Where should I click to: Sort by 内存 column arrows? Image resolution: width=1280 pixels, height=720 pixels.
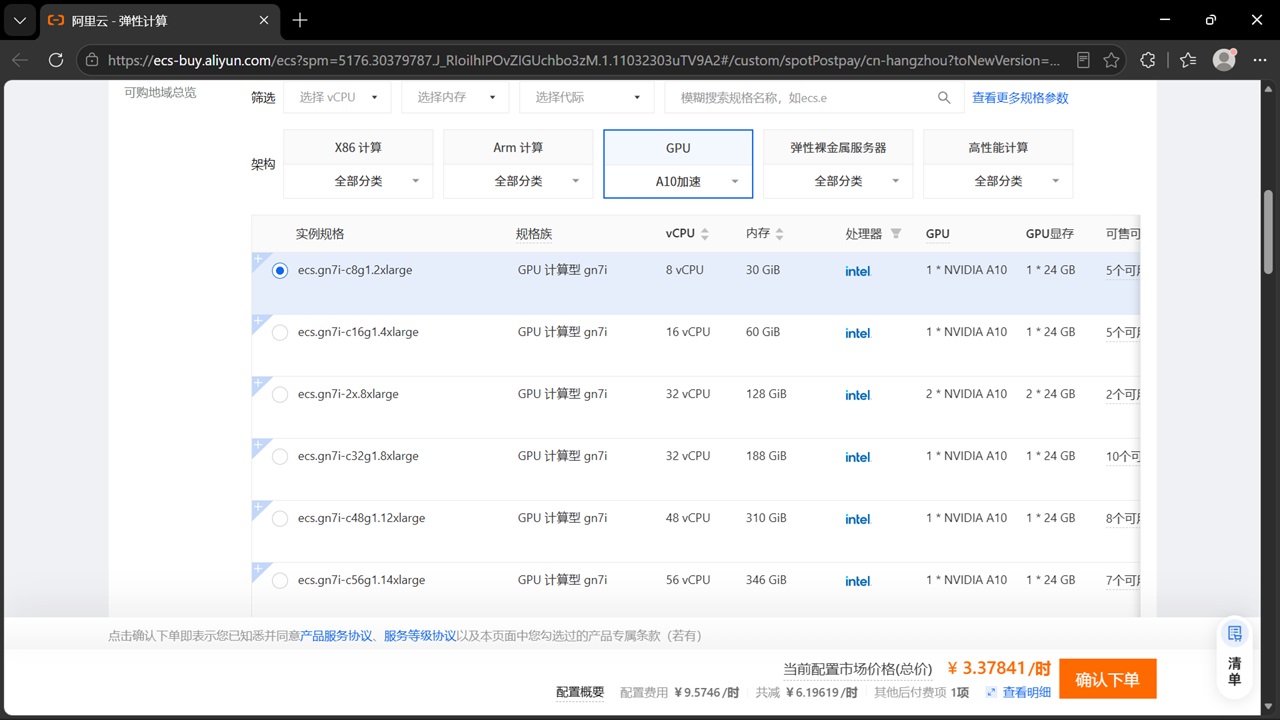(780, 234)
